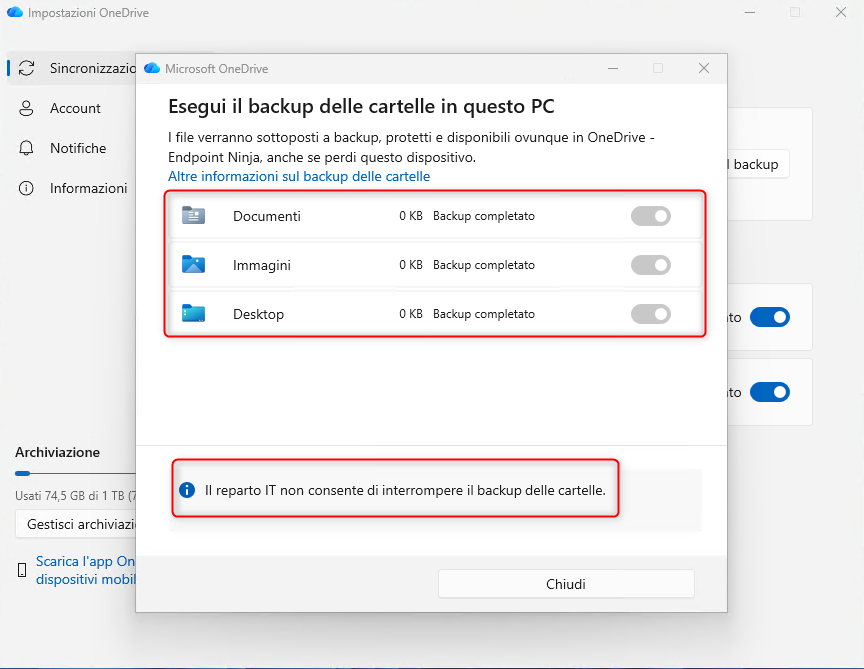Click Gestisci archiviazione button
This screenshot has height=669, width=864.
[x=75, y=524]
